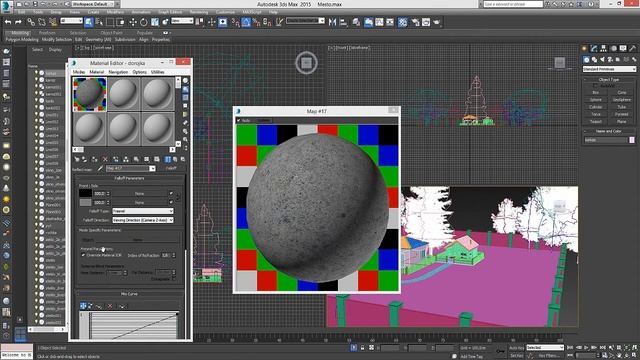Activate the Select and Uniform Scale tool
Screen dimensions: 640x360
[x=155, y=22]
